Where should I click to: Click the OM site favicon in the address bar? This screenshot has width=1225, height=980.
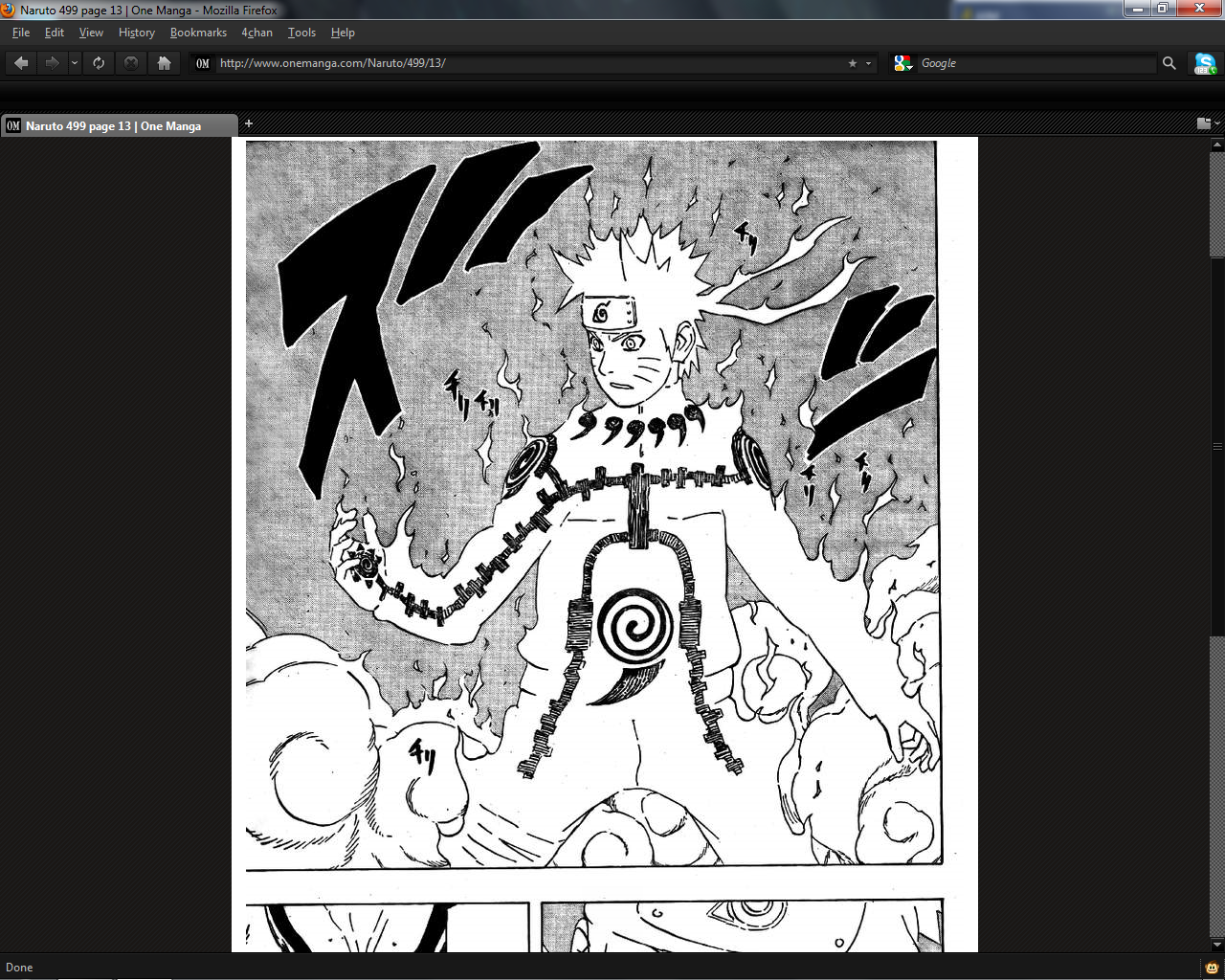(202, 63)
